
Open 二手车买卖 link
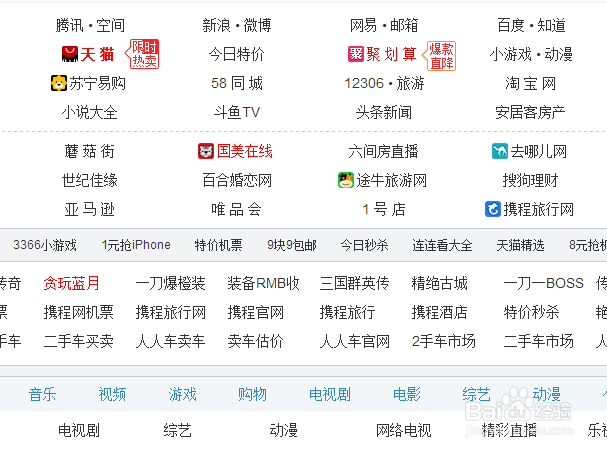click(x=79, y=341)
